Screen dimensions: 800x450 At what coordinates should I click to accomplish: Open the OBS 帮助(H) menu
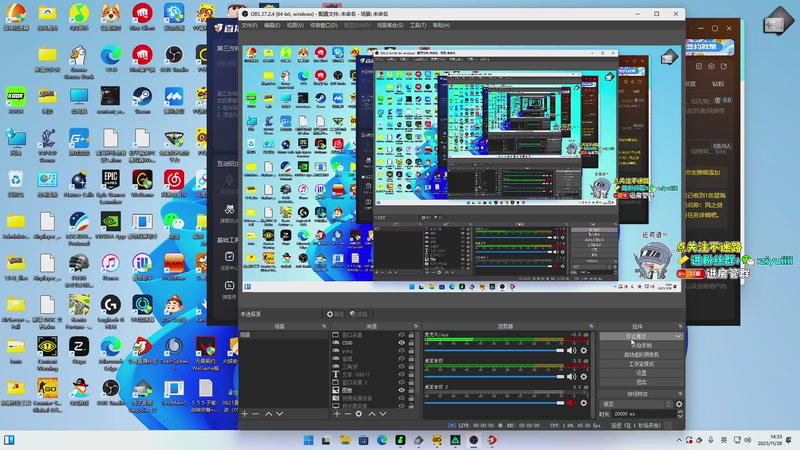coord(441,26)
